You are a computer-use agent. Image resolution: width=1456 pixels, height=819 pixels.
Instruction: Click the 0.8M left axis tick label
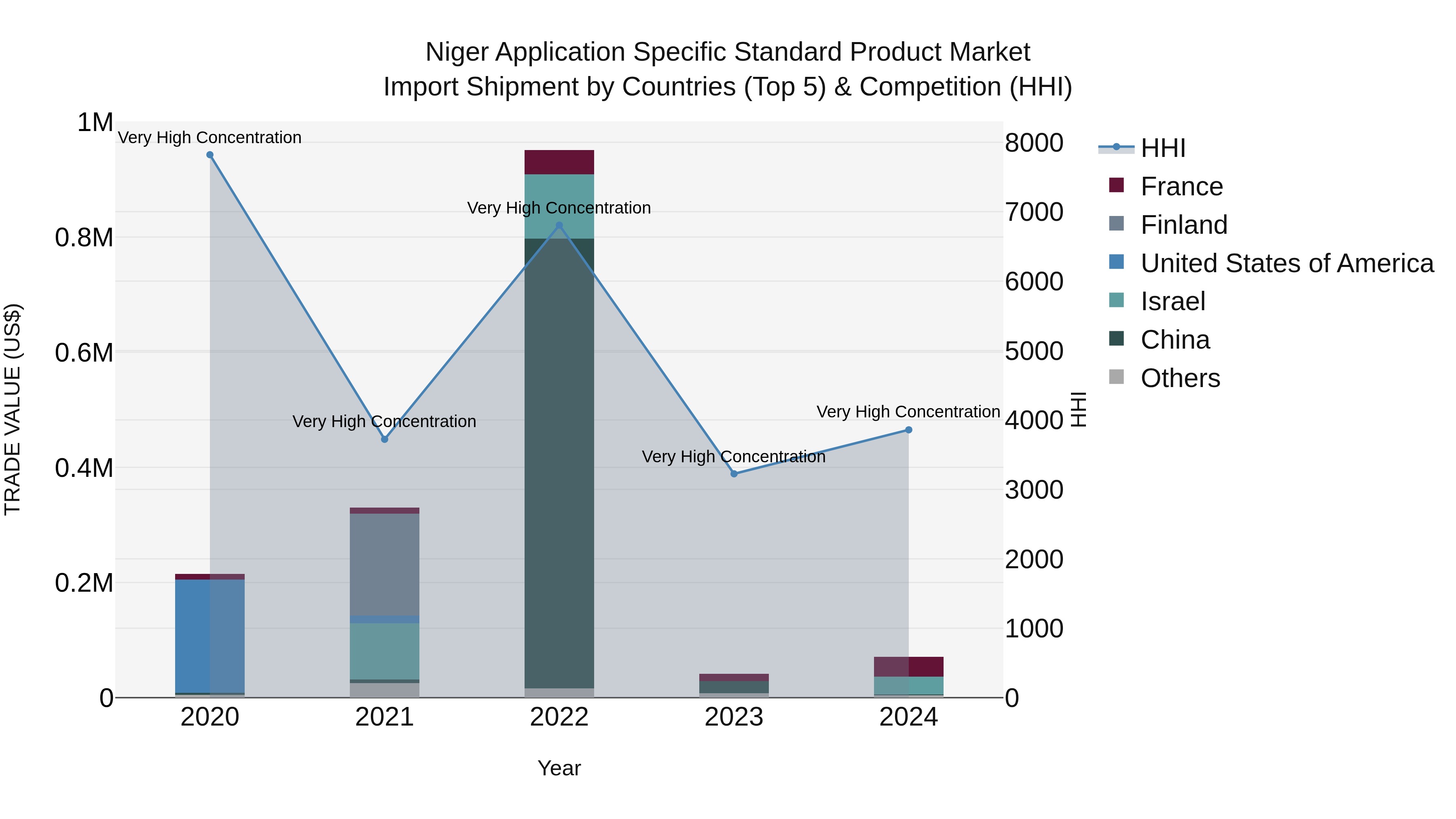coord(84,237)
